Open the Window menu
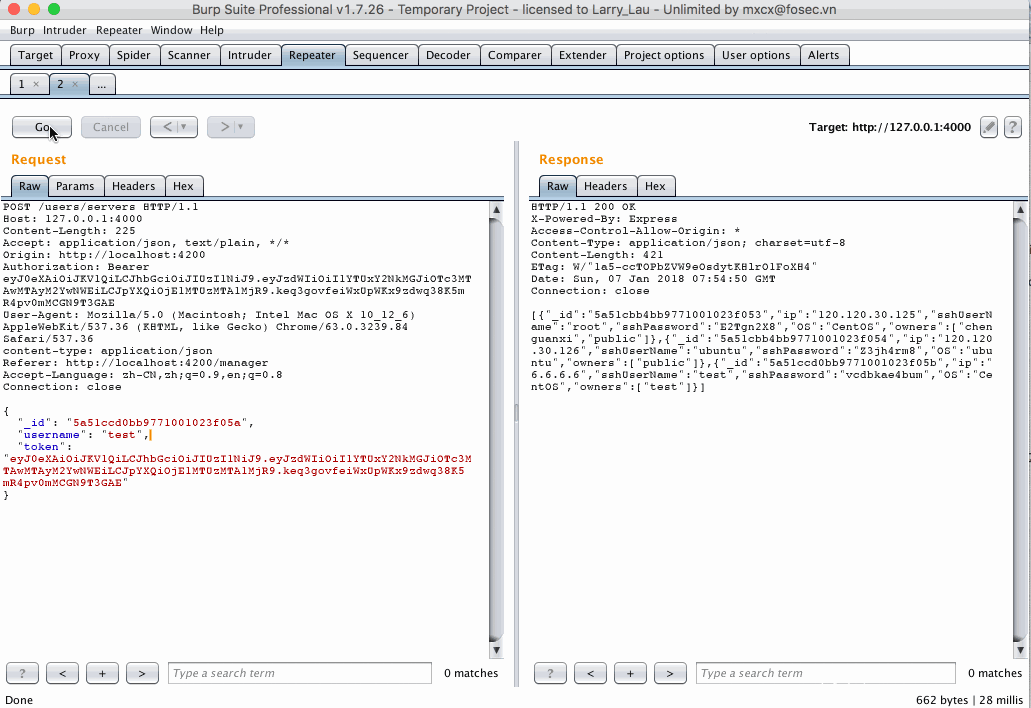The image size is (1031, 708). (171, 30)
